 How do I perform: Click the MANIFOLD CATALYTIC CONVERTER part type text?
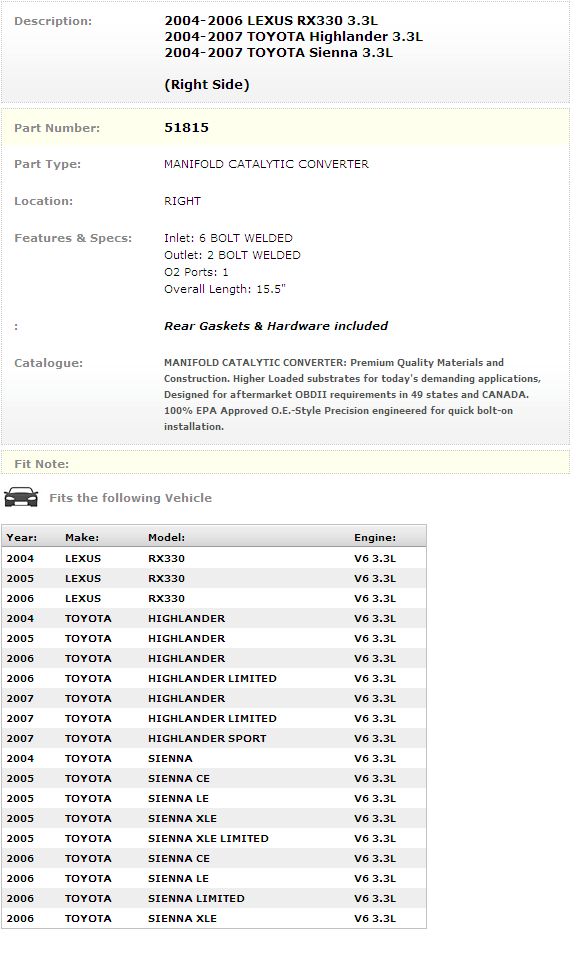266,164
